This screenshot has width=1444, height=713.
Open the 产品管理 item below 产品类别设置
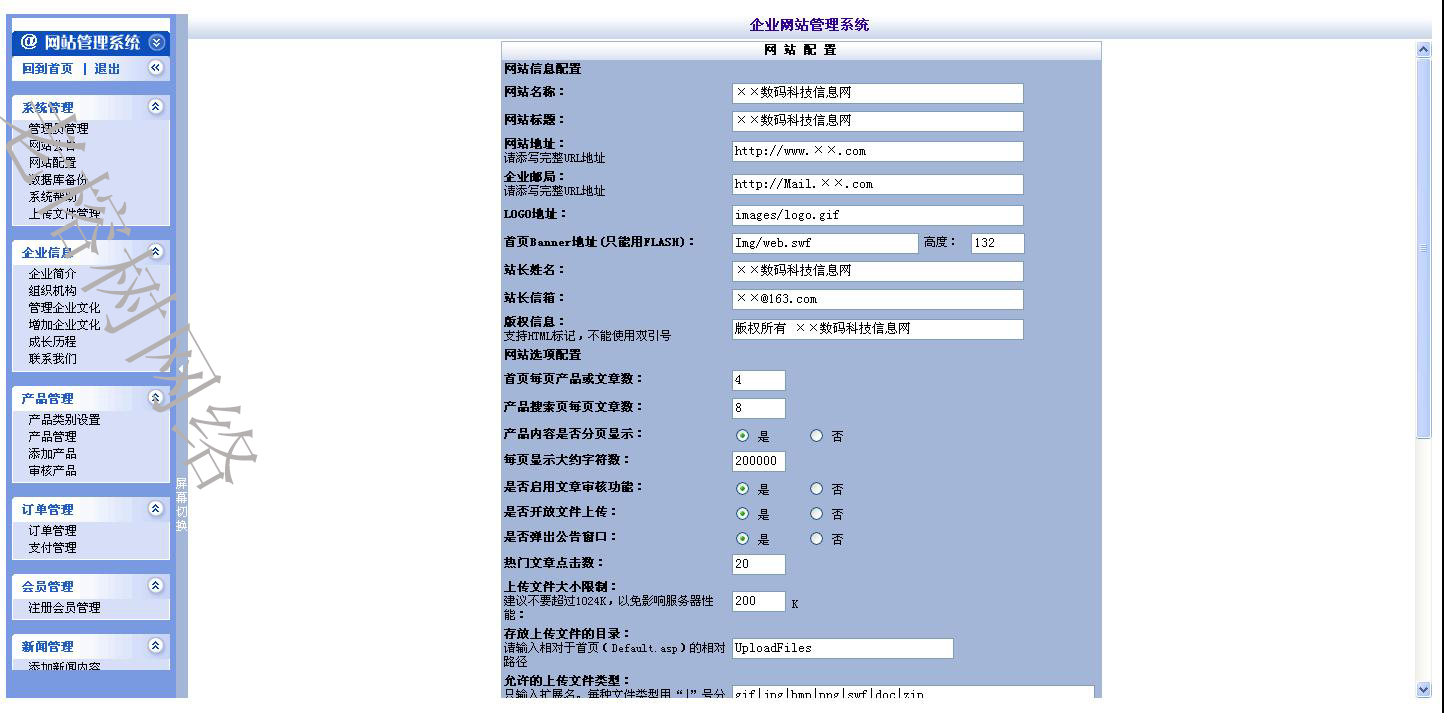coord(52,437)
